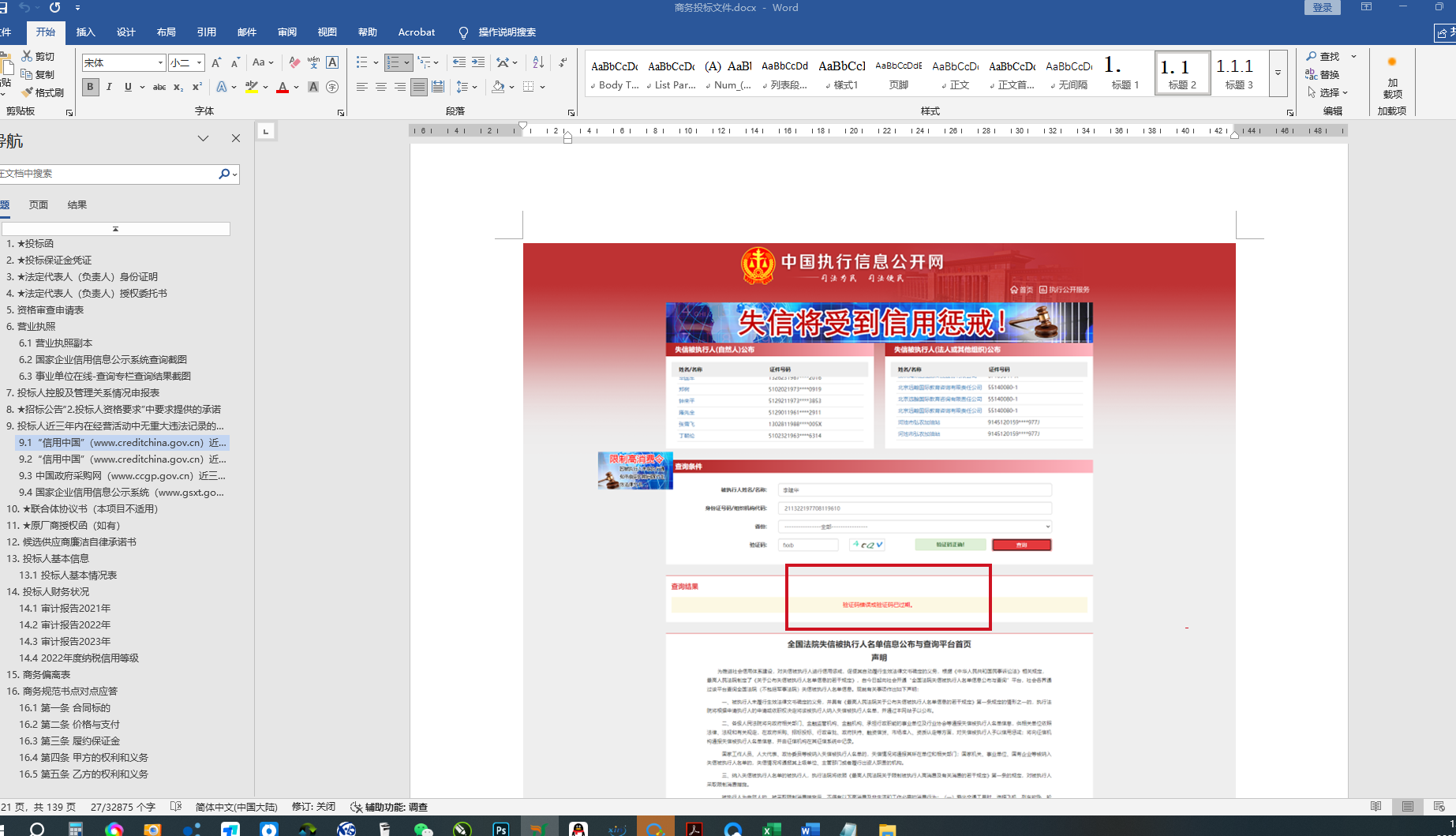The image size is (1456, 836).
Task: Decrease paragraph indent
Action: (x=459, y=62)
